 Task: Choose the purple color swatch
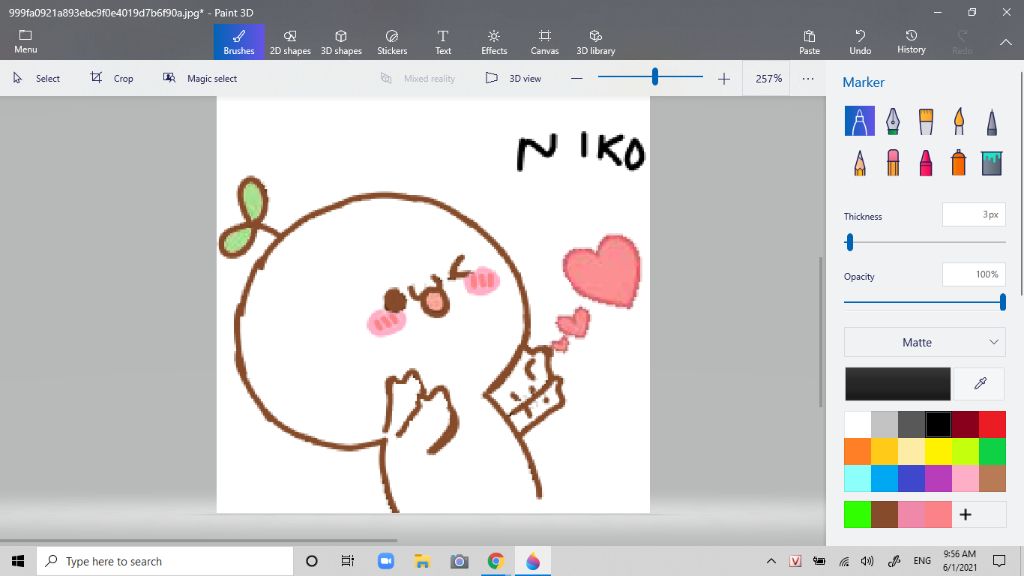938,478
